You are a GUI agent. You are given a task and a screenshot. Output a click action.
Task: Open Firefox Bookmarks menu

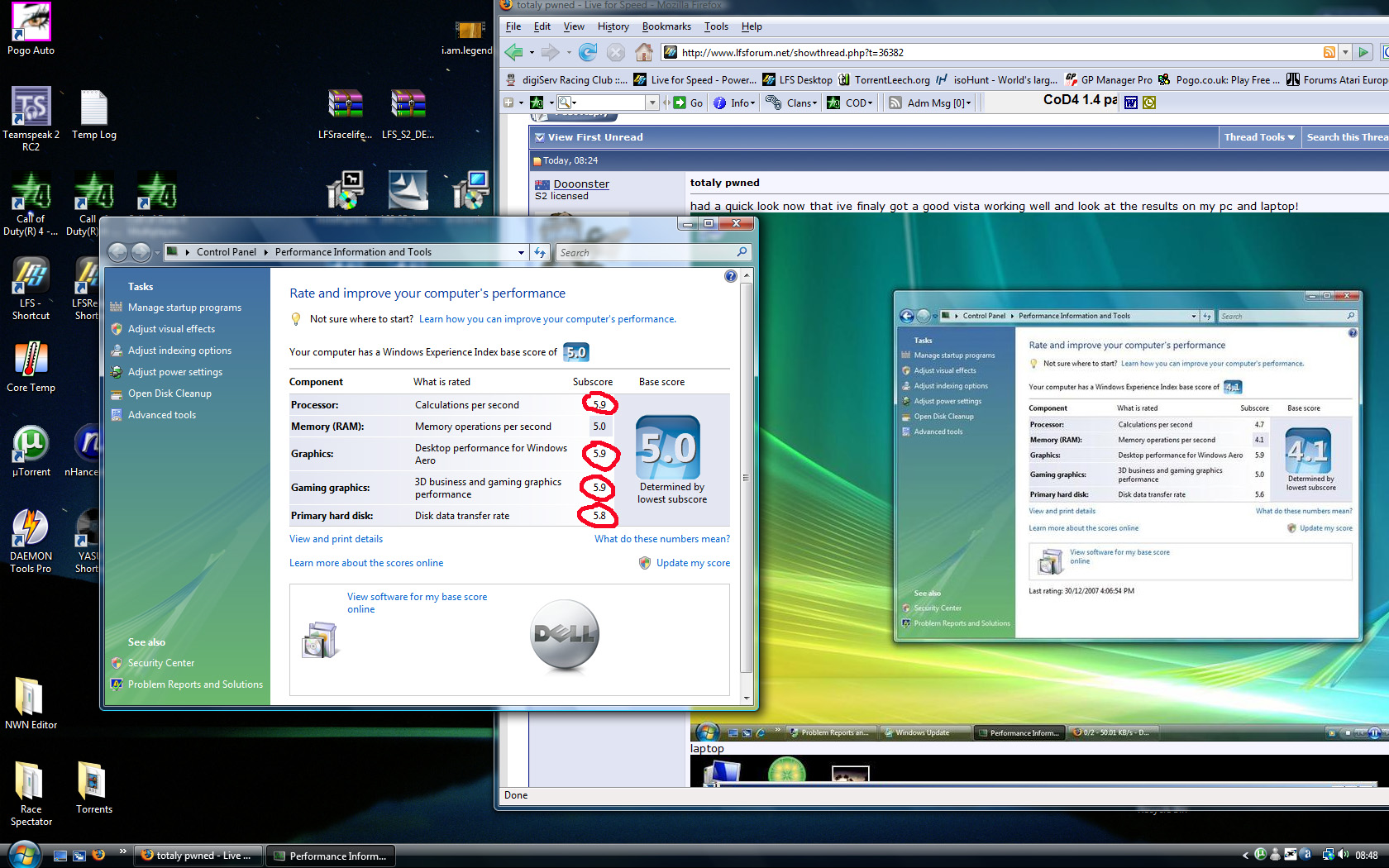tap(666, 26)
